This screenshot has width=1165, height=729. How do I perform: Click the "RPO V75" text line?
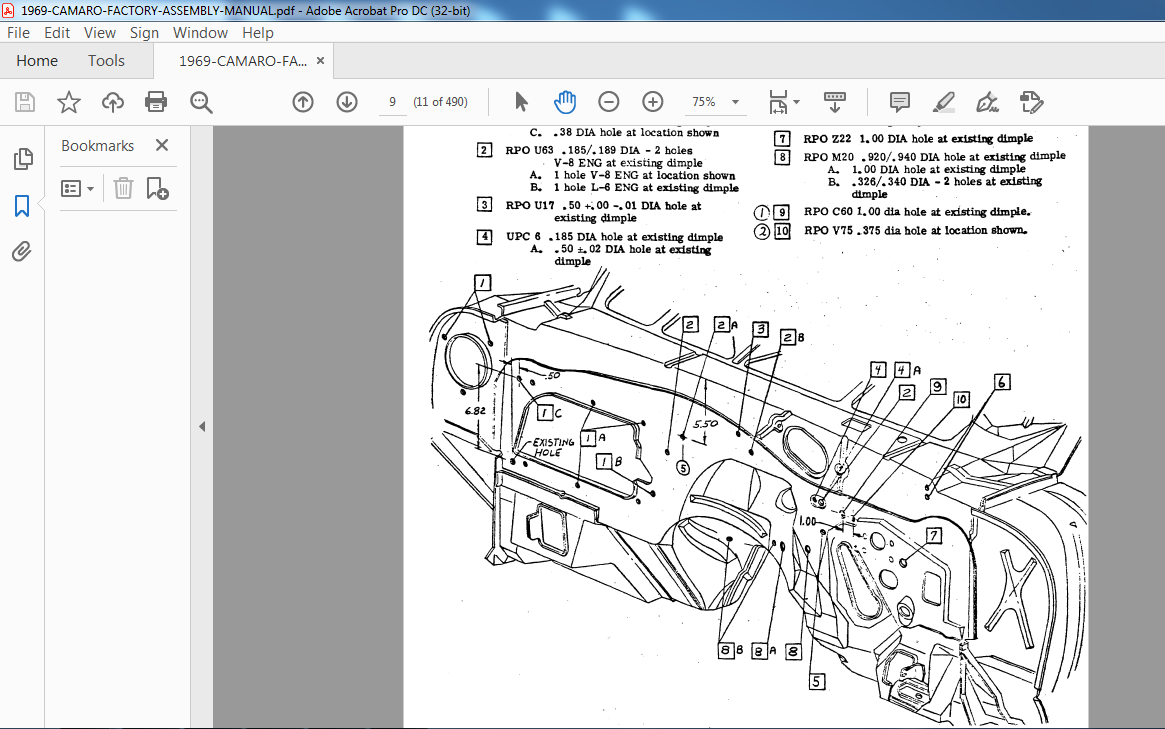(915, 230)
